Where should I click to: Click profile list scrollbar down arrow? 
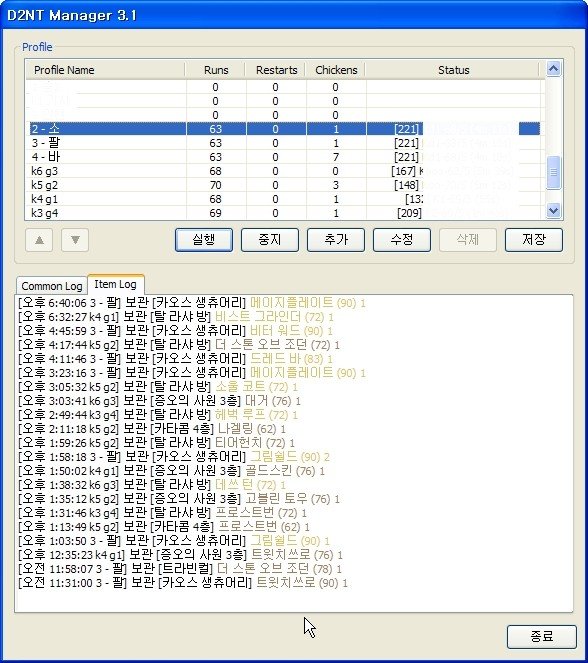(x=553, y=210)
